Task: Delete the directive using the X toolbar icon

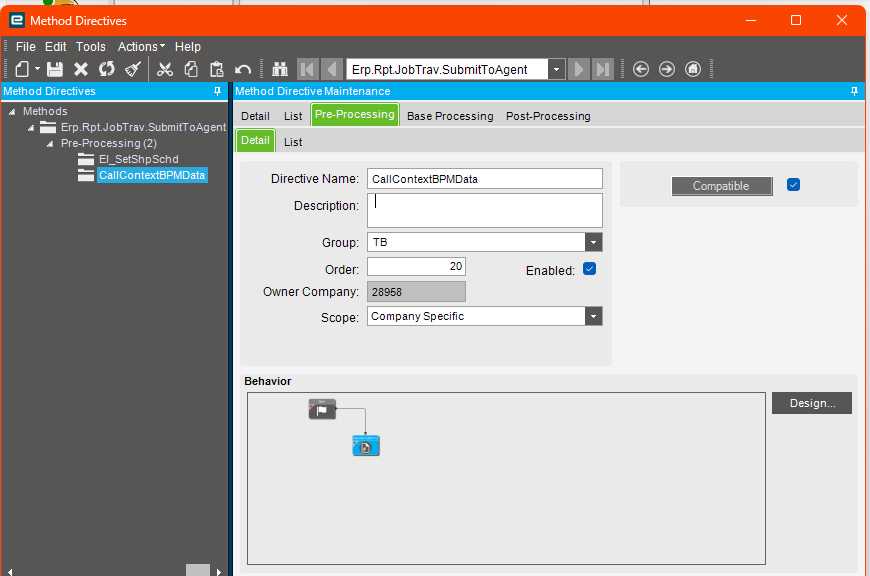Action: pos(81,69)
